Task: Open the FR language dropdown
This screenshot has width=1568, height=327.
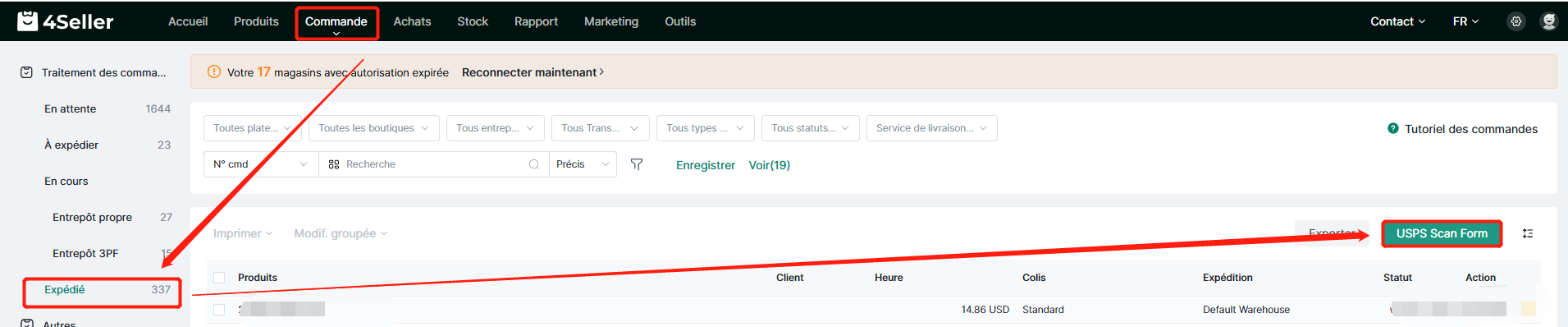Action: [1465, 21]
